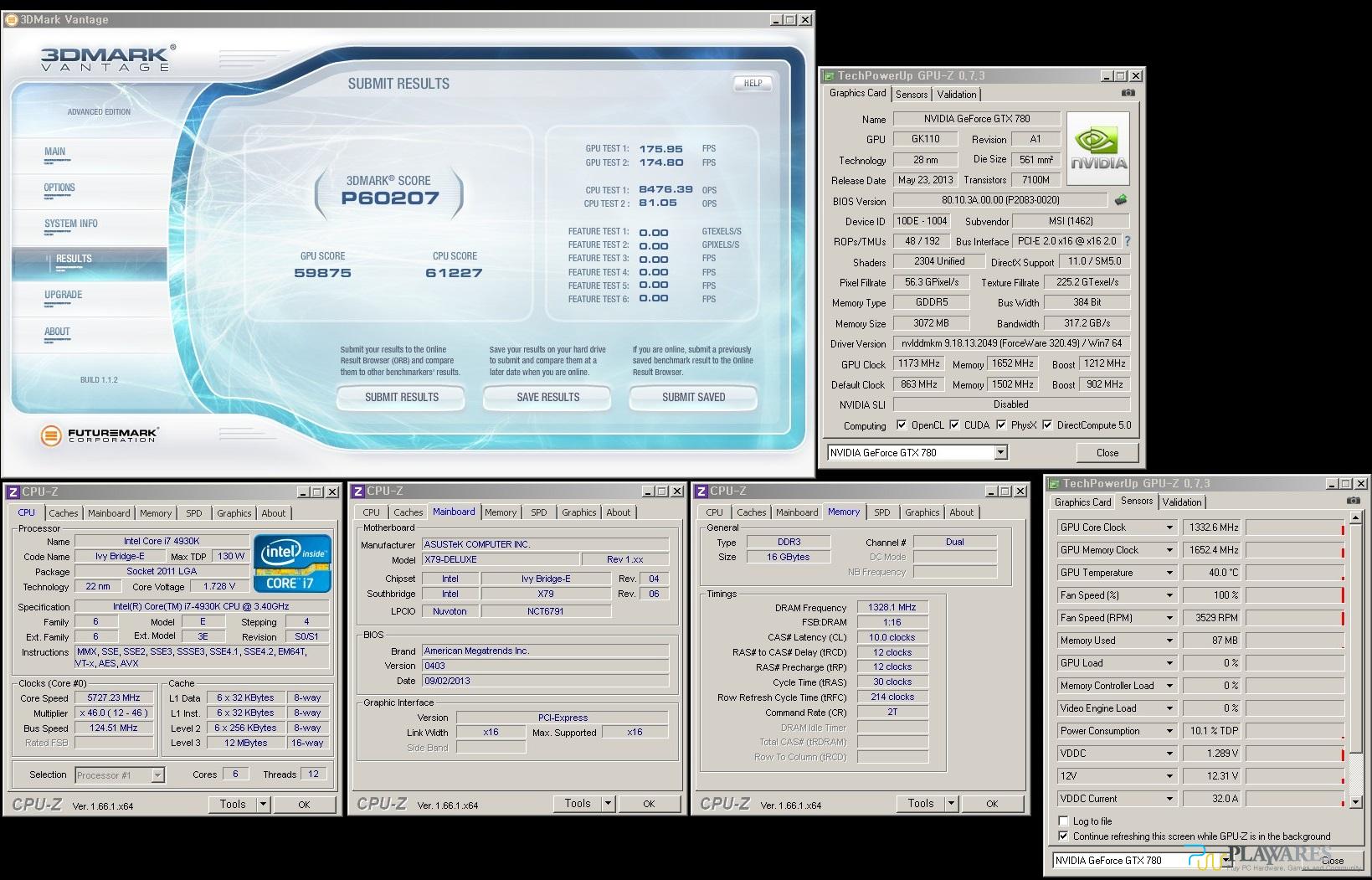
Task: Switch to the SPD tab in CPU-Z Mainboard window
Action: click(x=539, y=512)
